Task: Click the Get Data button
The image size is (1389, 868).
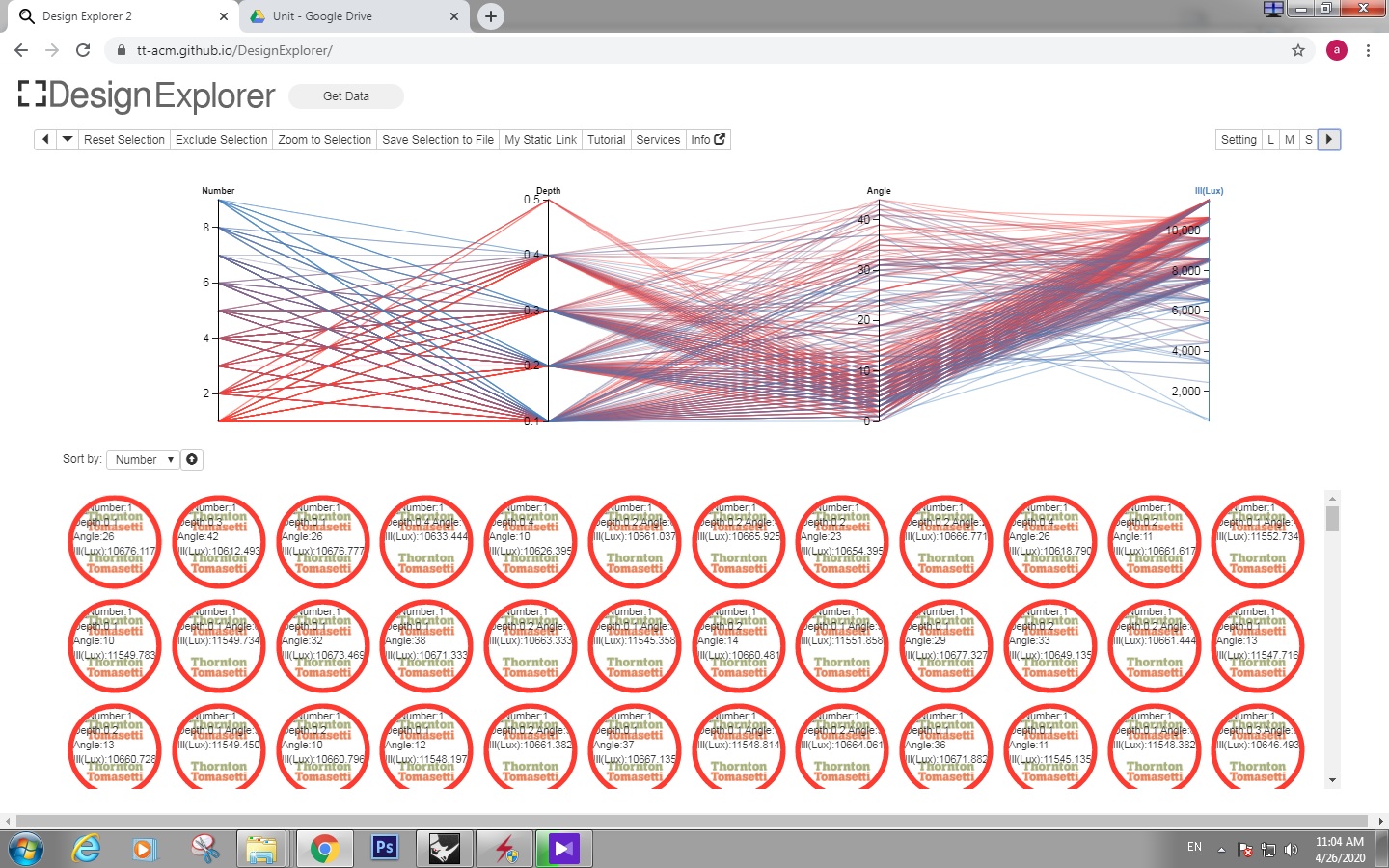Action: [346, 96]
